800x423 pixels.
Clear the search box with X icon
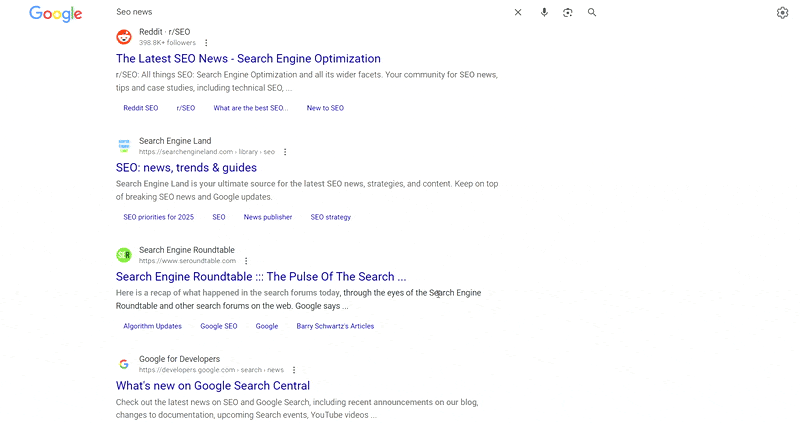[x=518, y=12]
